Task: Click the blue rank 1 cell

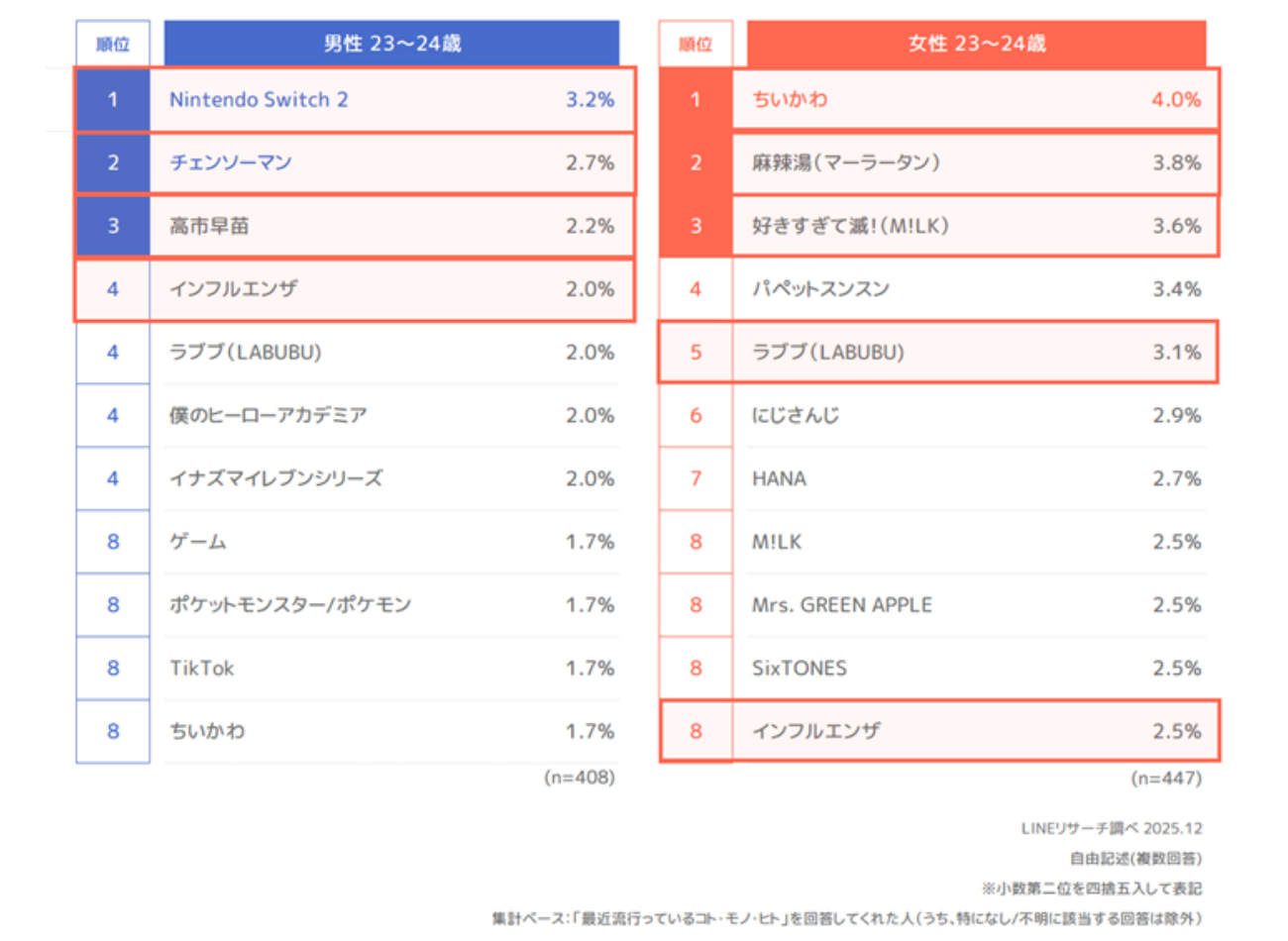Action: pyautogui.click(x=113, y=100)
